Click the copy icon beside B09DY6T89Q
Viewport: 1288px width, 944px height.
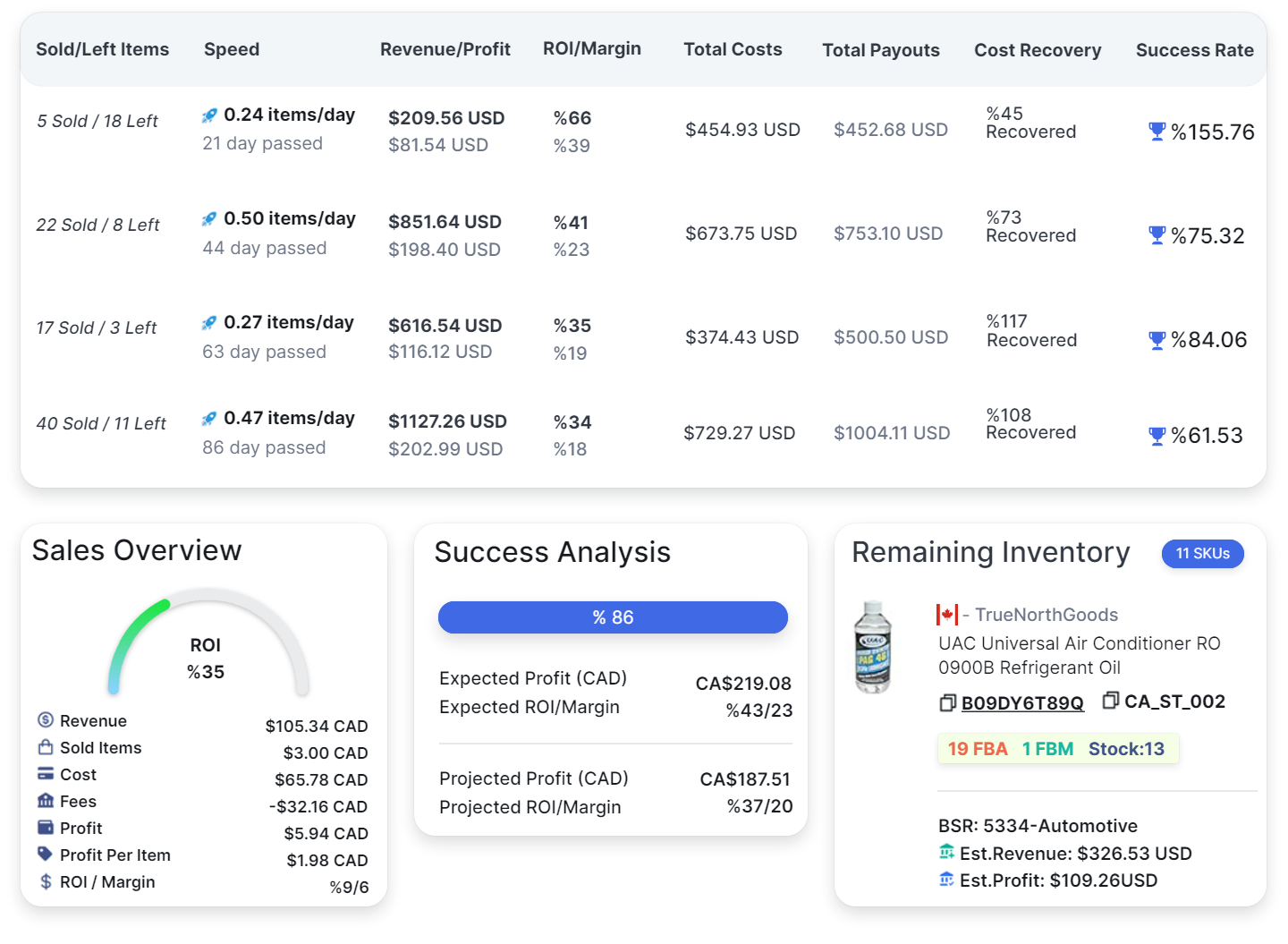pos(947,702)
